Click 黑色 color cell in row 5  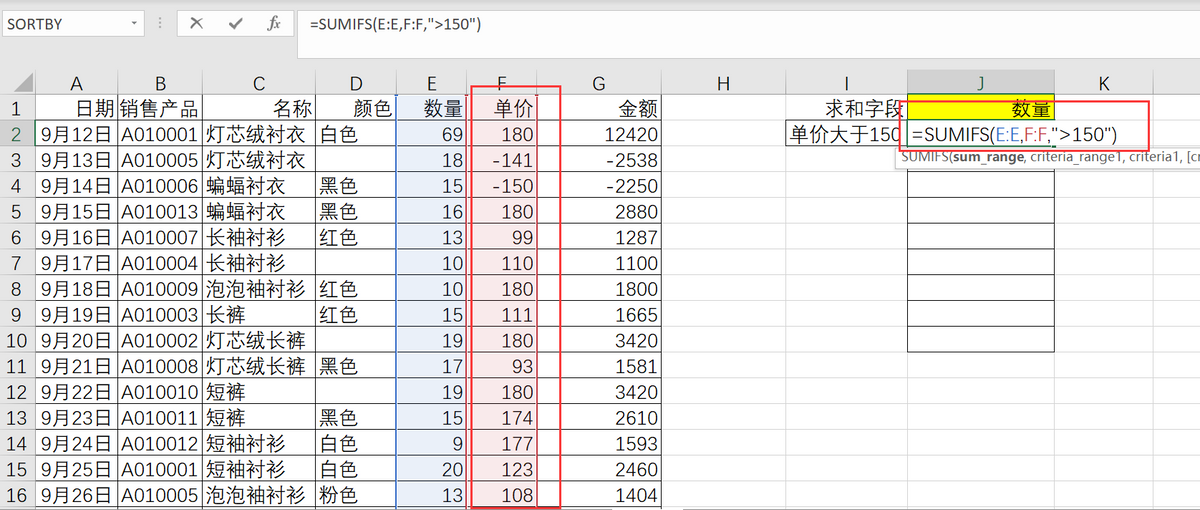(356, 211)
